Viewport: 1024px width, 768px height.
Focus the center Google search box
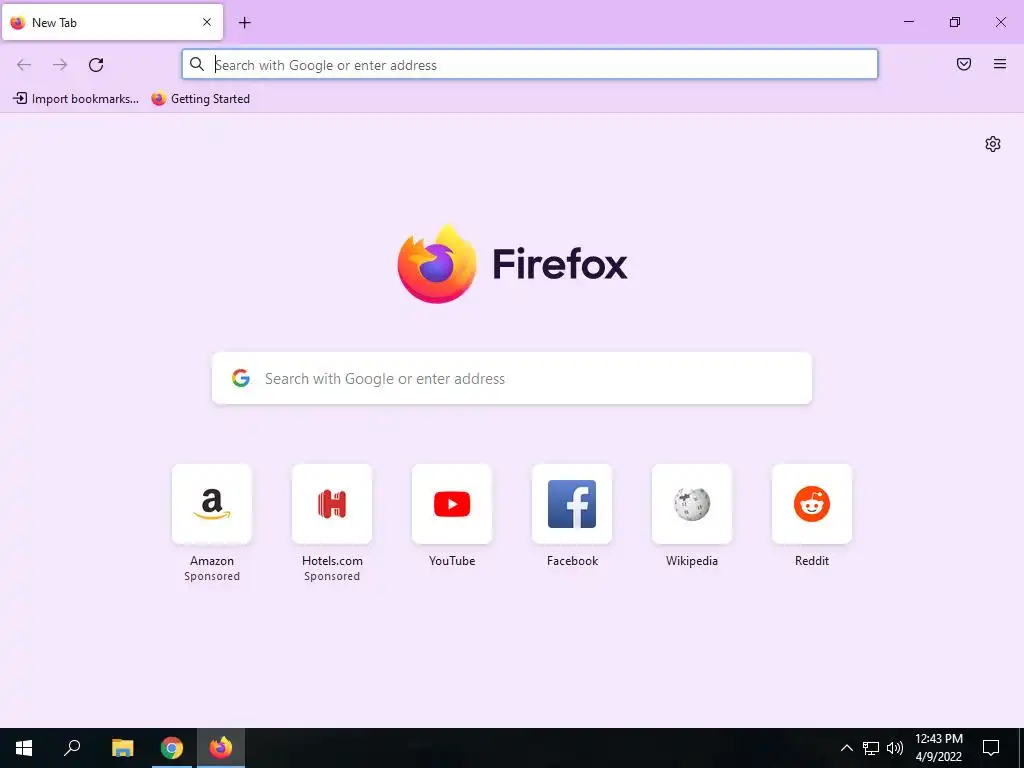pos(512,378)
